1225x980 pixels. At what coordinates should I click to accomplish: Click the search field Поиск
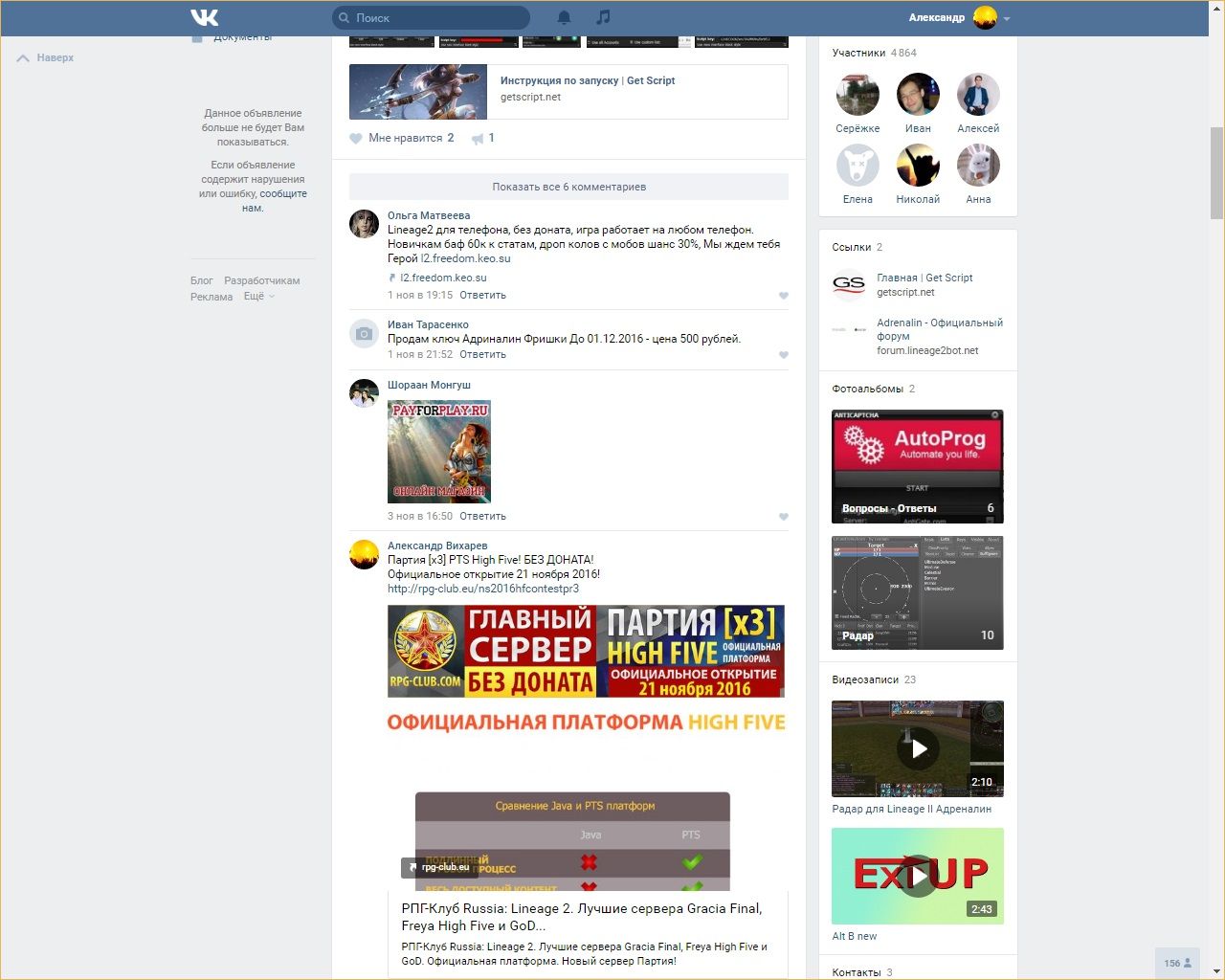[431, 17]
